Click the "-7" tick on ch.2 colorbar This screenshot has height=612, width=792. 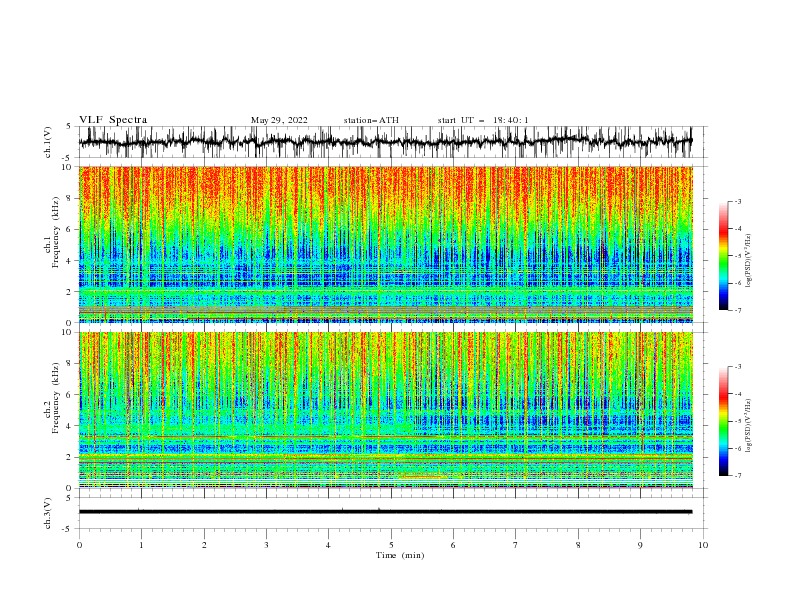pos(738,475)
